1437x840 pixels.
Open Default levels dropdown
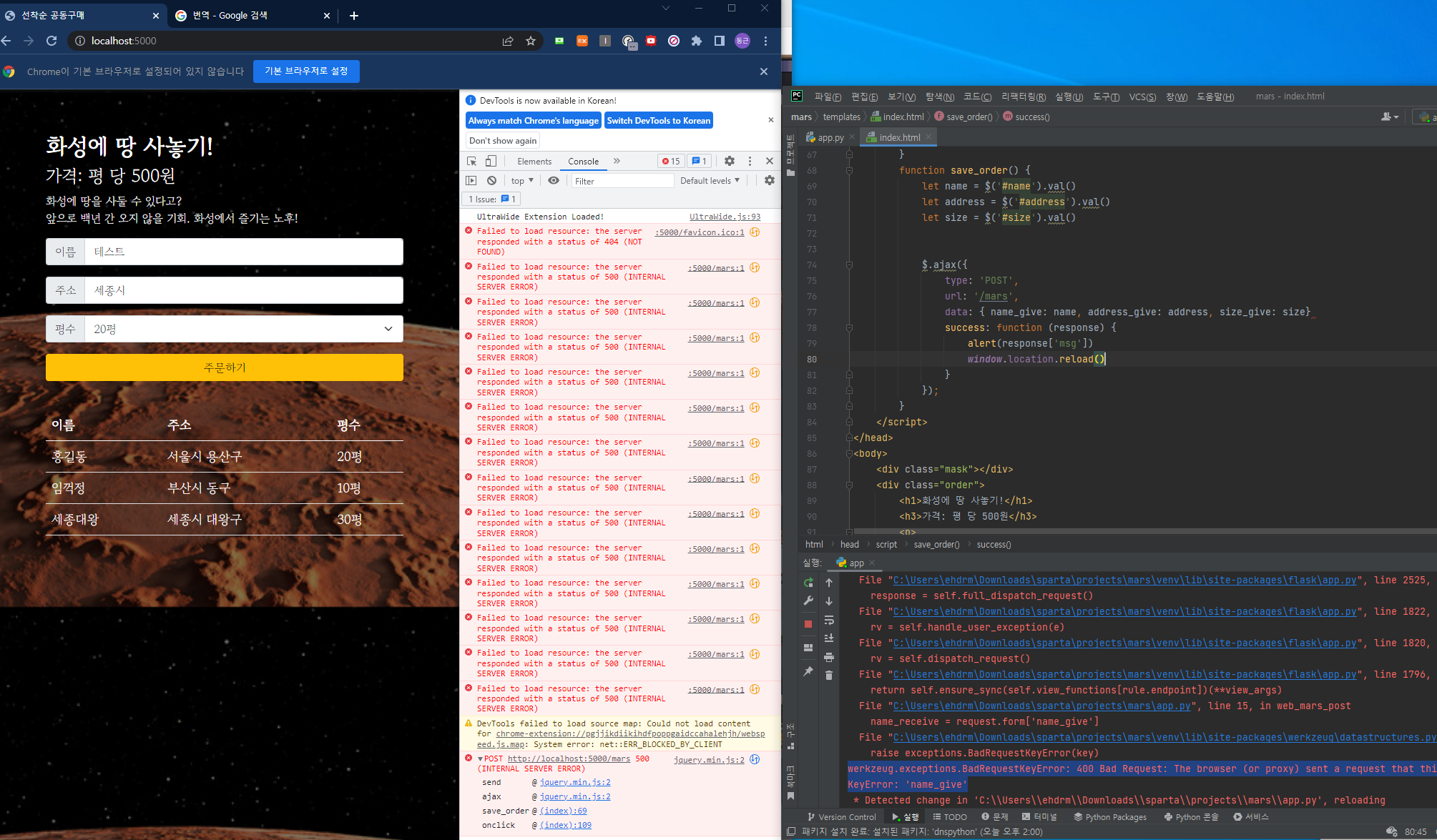pos(710,181)
